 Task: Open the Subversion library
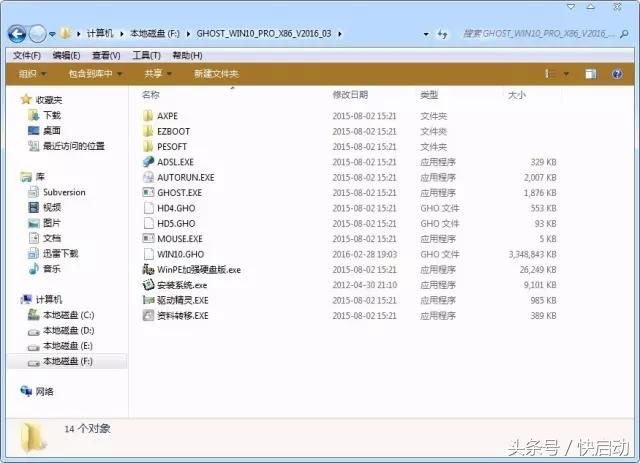coord(64,192)
